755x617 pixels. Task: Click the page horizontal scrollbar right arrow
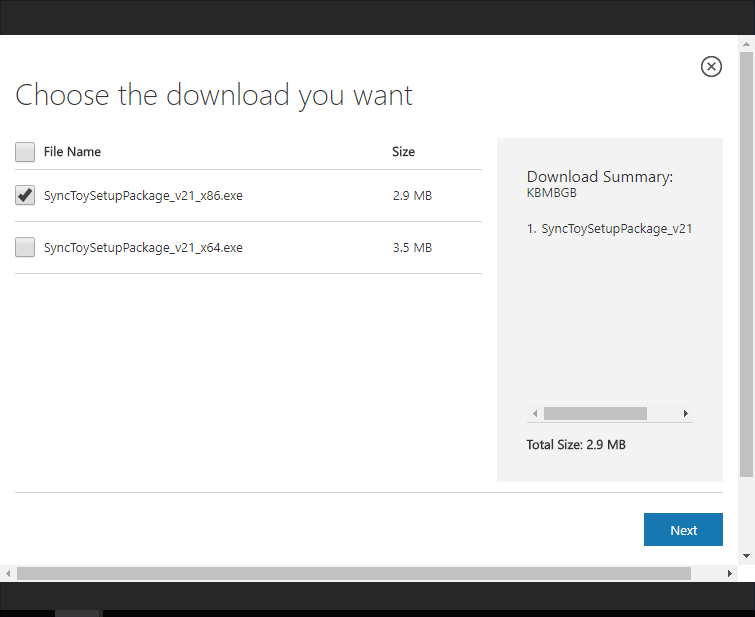(x=729, y=573)
